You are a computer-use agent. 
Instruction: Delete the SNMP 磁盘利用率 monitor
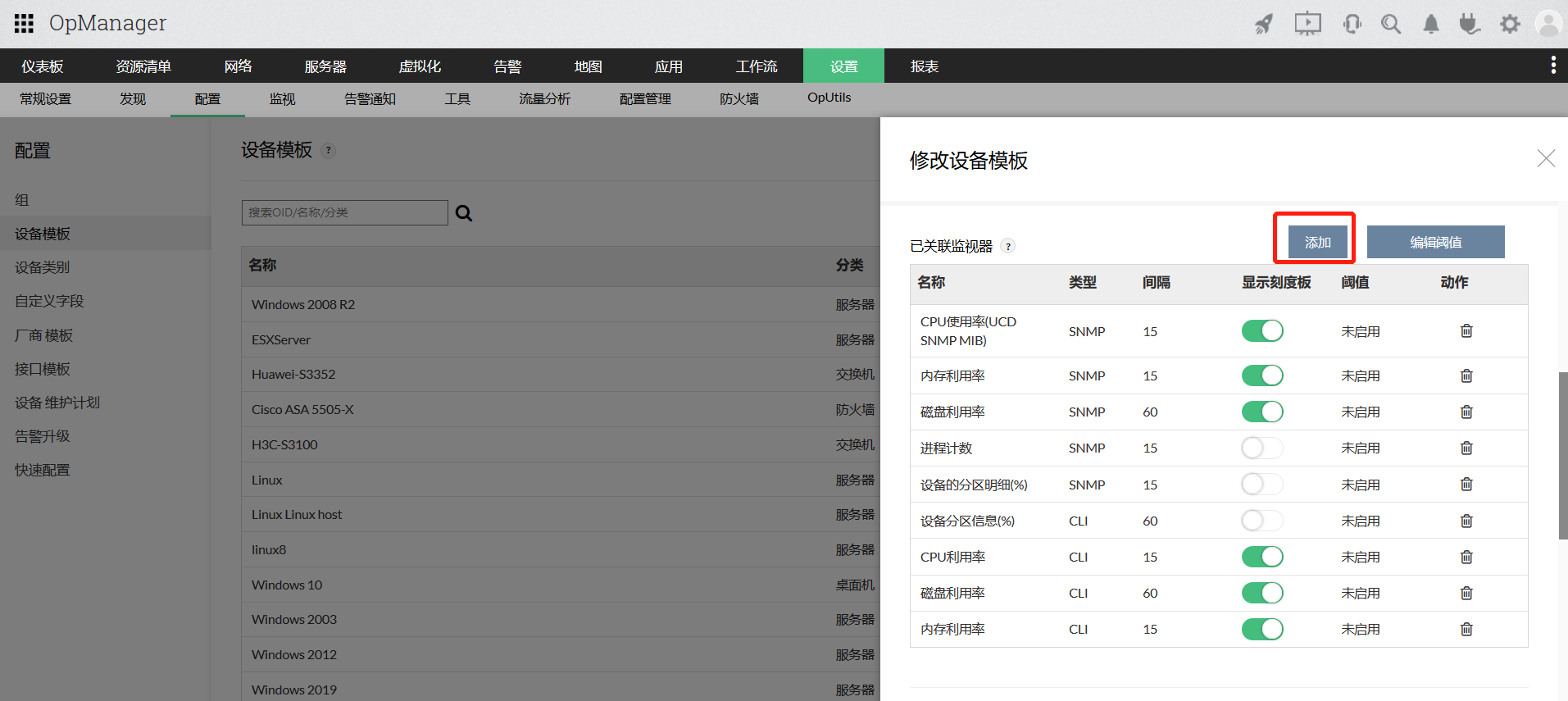[x=1466, y=412]
